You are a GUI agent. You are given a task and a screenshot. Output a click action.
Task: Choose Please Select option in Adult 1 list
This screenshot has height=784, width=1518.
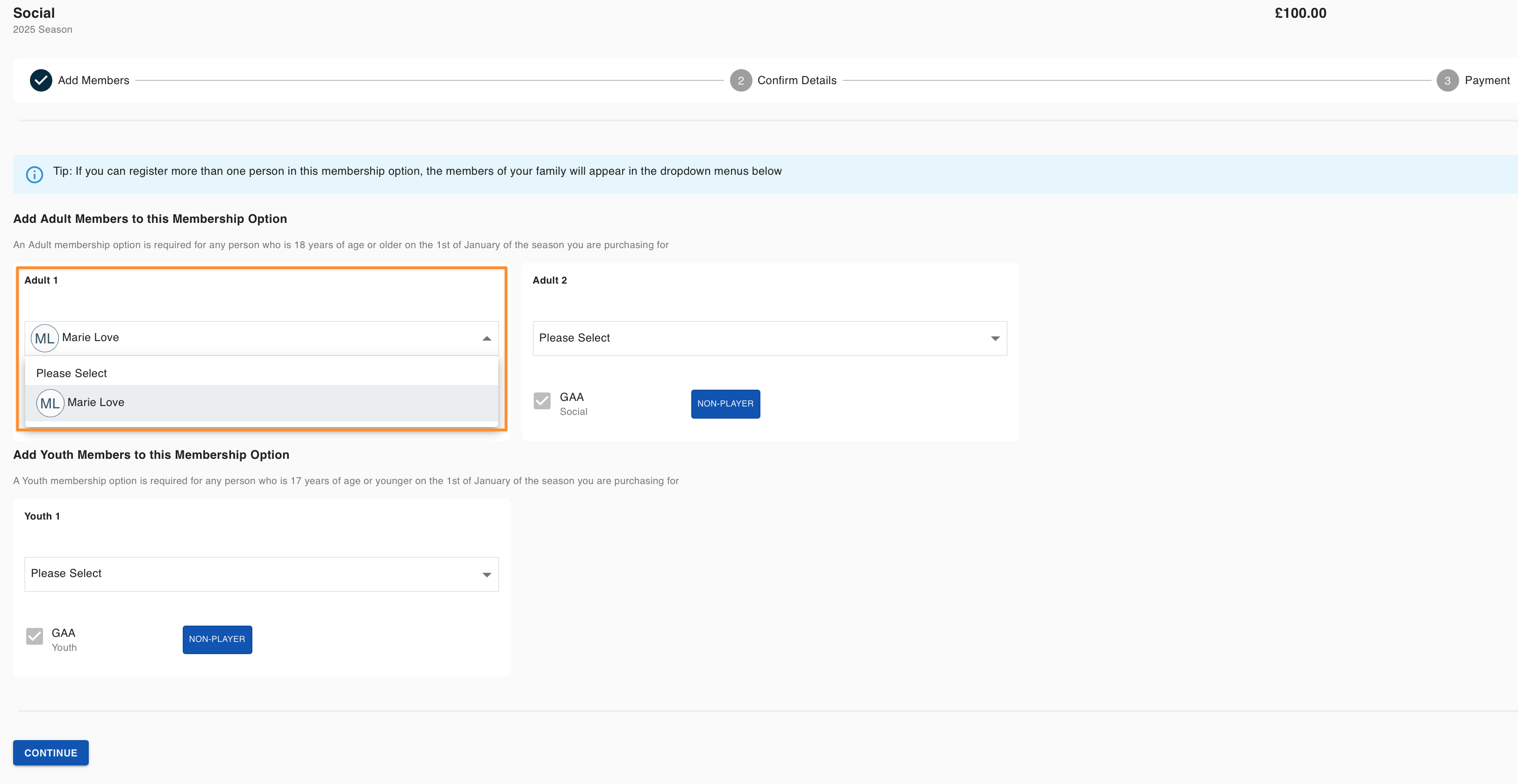[261, 373]
